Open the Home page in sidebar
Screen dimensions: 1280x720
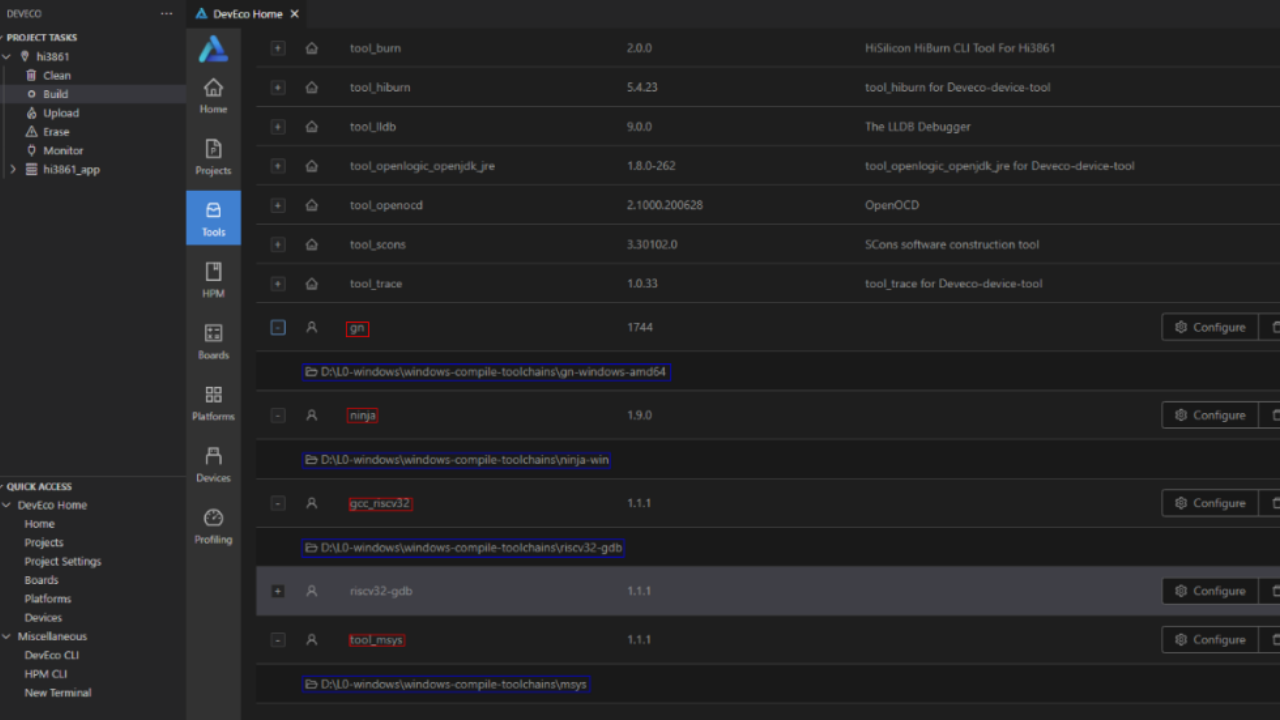point(213,95)
